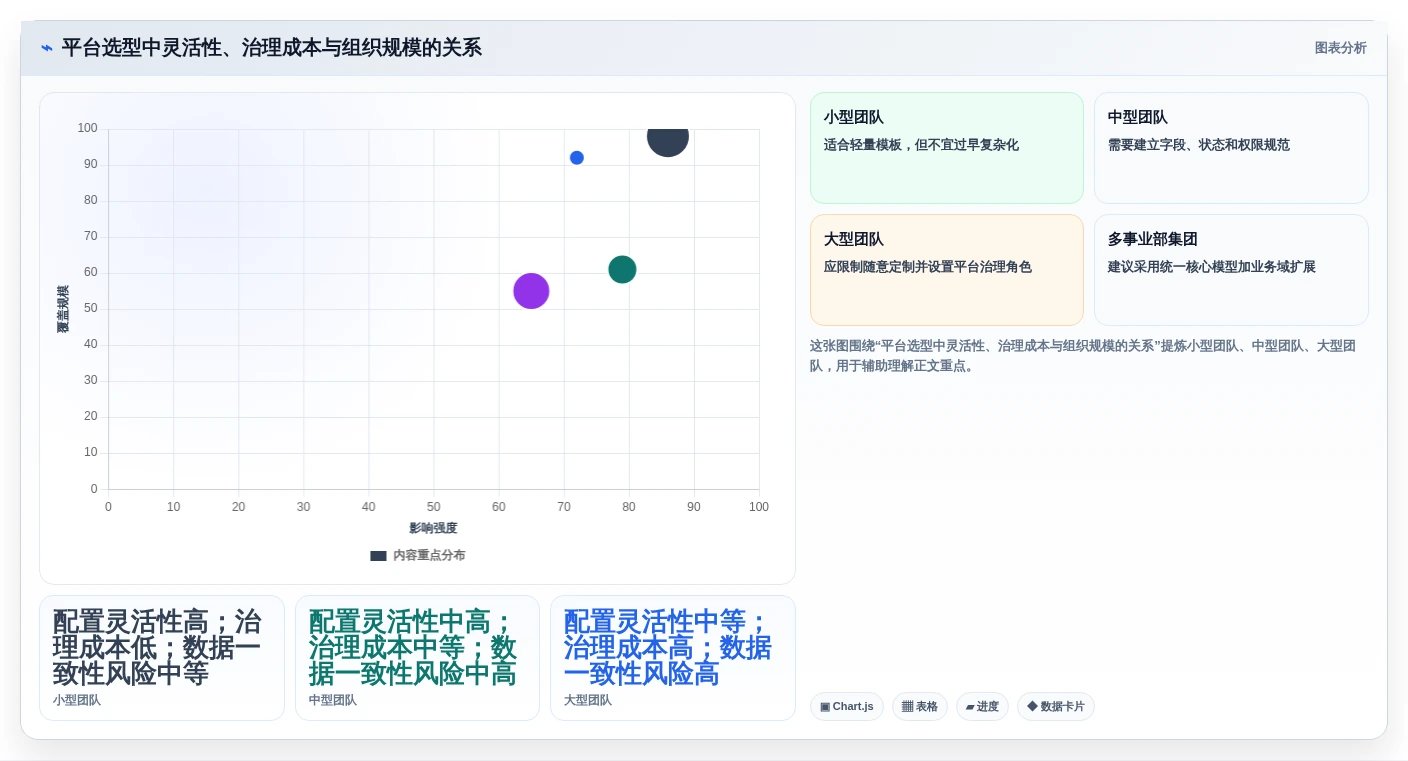
Task: Click the purple bubble on the chart
Action: pos(531,291)
